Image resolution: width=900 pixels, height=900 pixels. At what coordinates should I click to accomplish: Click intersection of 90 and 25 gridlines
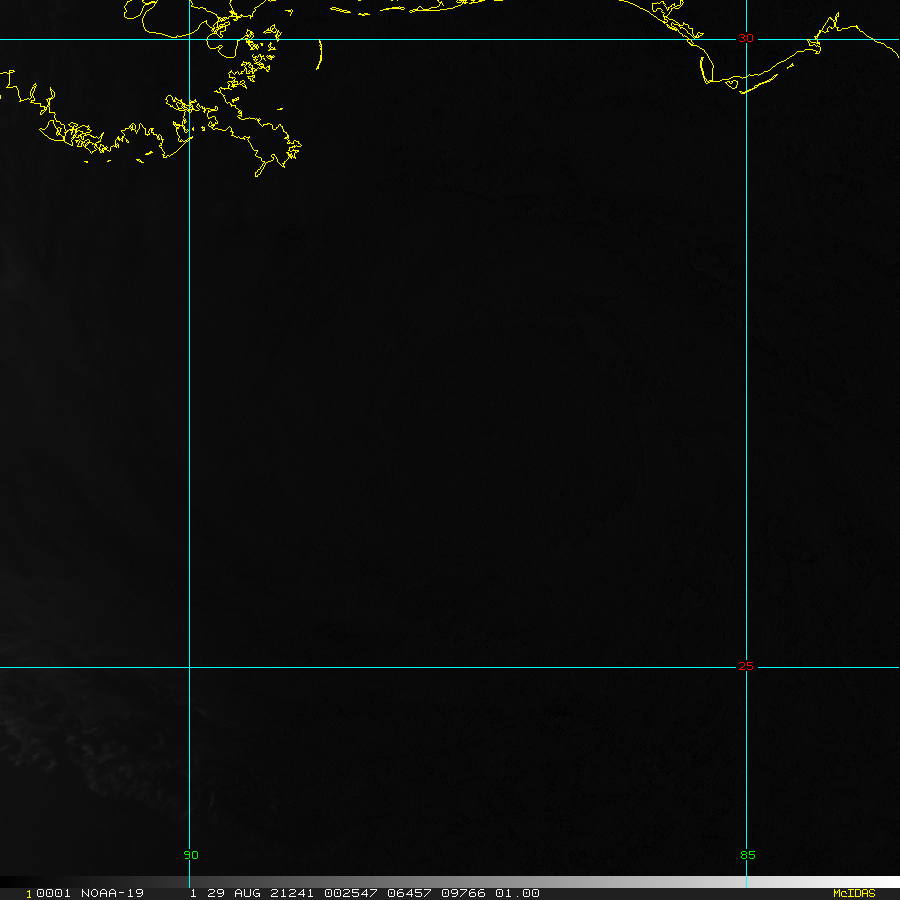189,667
